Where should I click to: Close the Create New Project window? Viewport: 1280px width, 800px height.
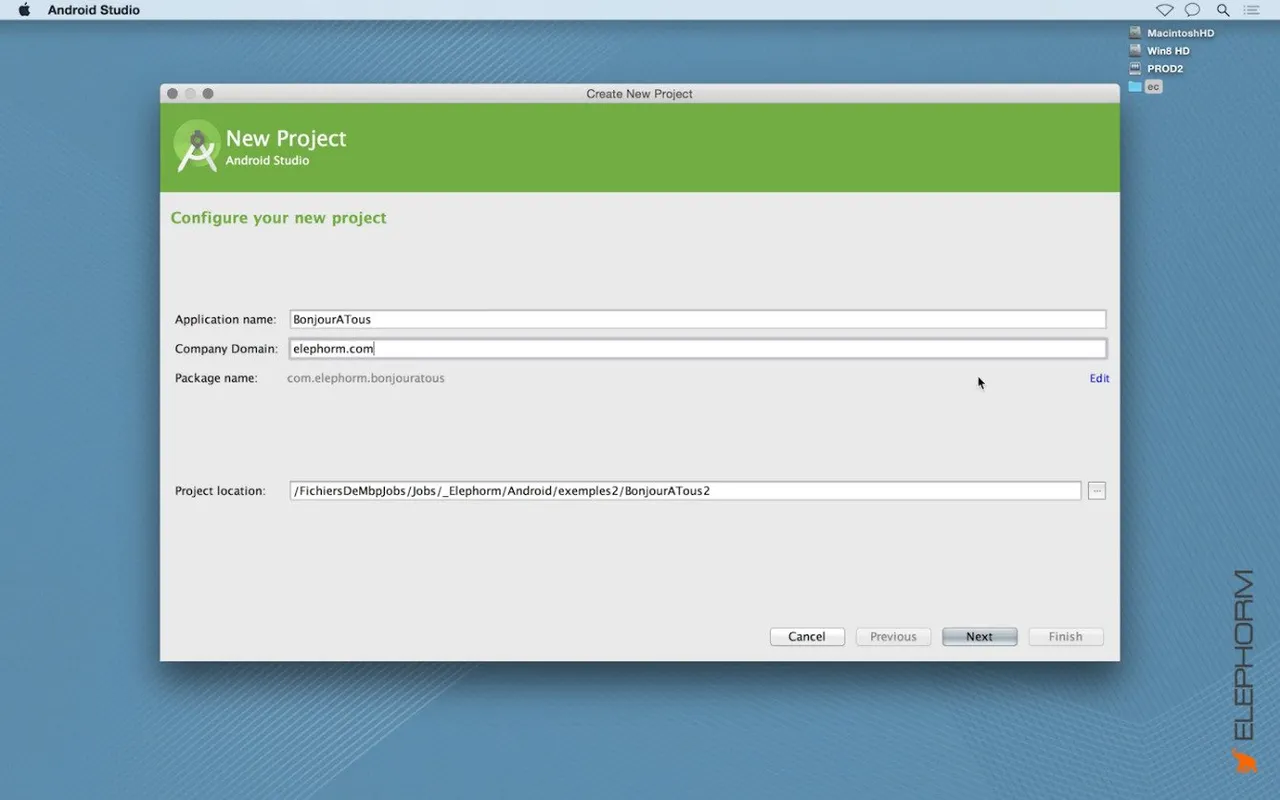tap(172, 94)
